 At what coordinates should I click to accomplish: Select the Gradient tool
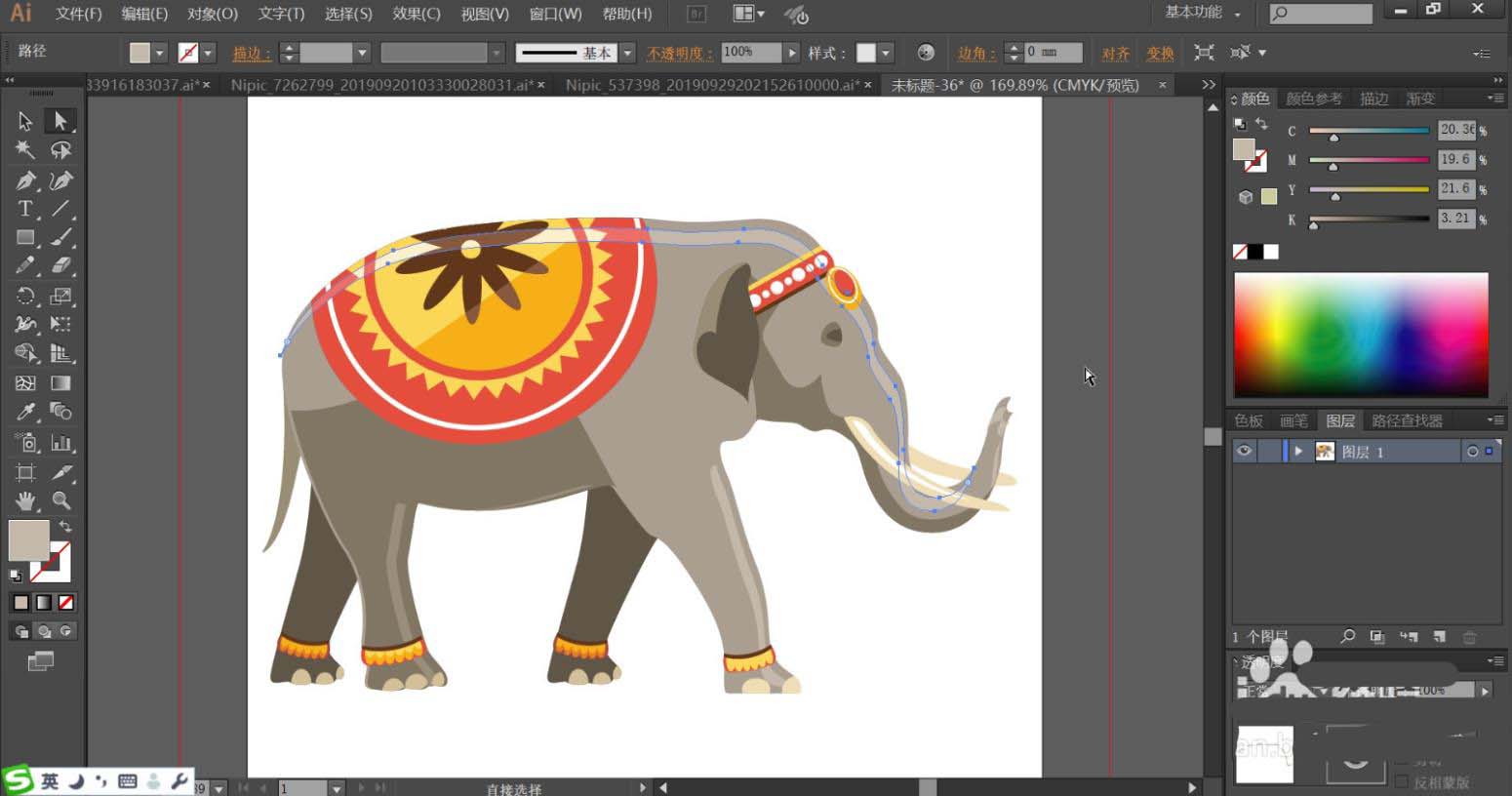(x=60, y=383)
